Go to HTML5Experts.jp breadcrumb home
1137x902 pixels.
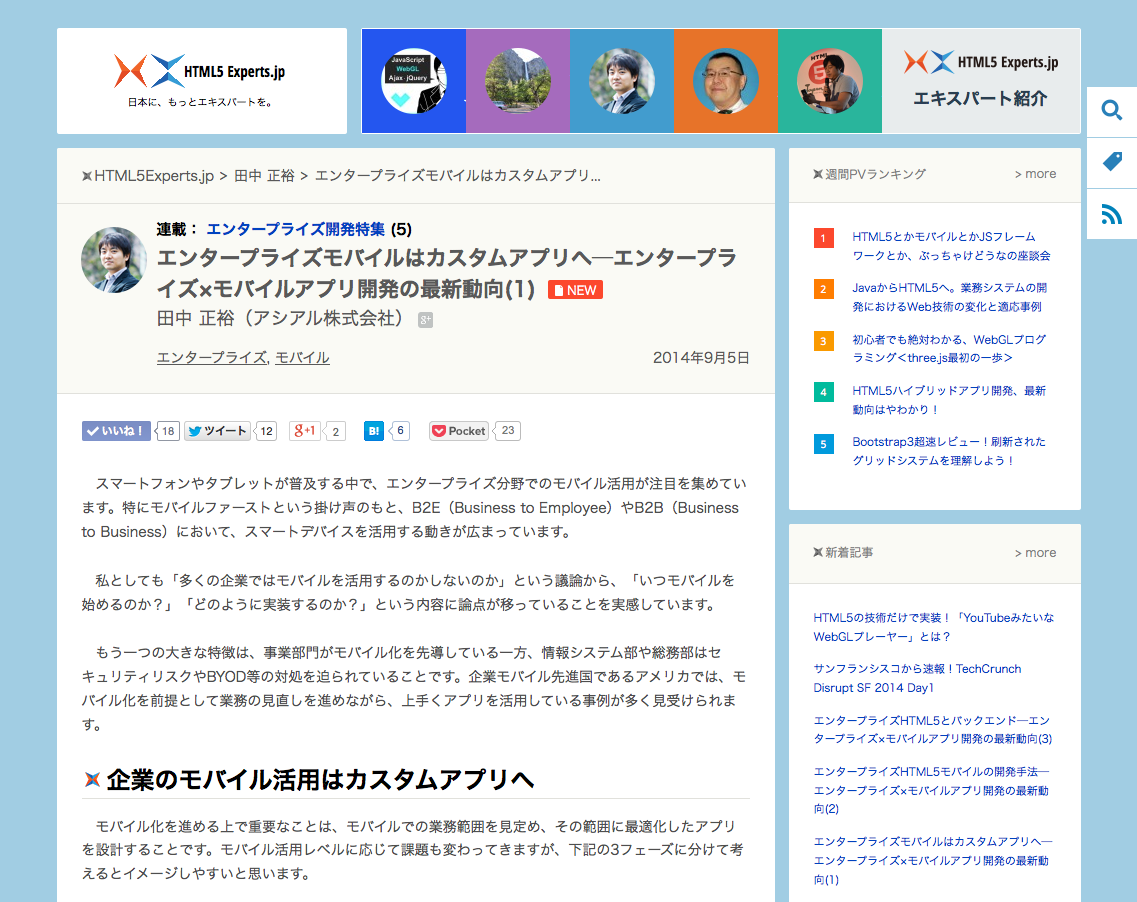[x=153, y=176]
